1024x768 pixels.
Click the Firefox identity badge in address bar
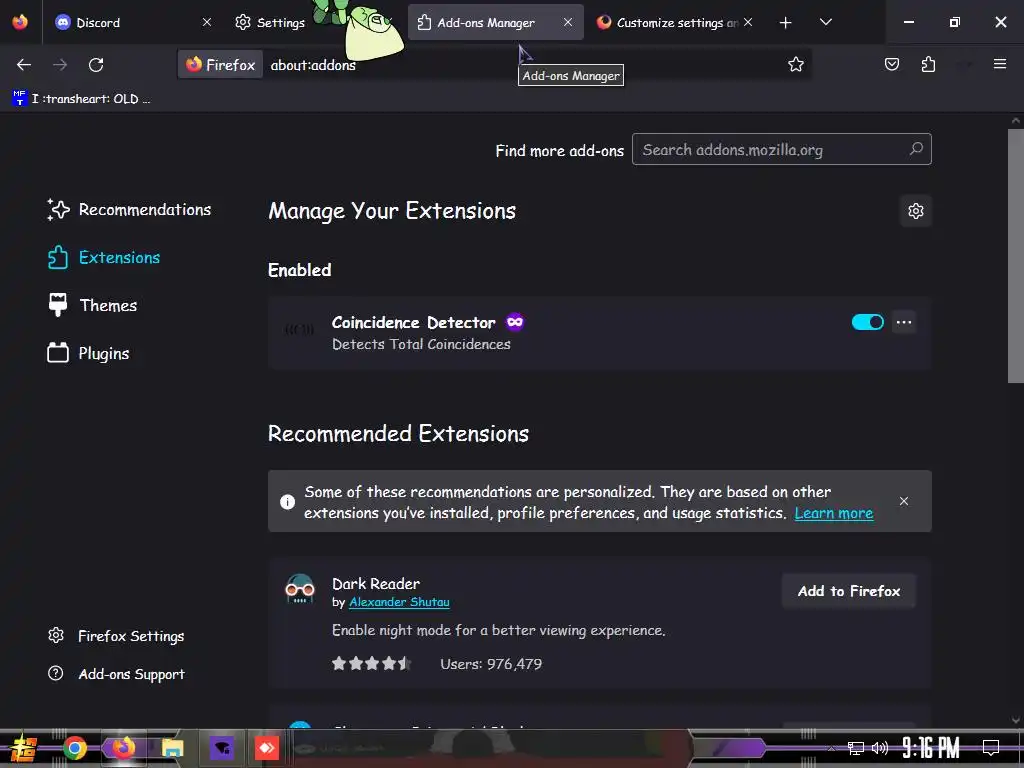pos(220,65)
